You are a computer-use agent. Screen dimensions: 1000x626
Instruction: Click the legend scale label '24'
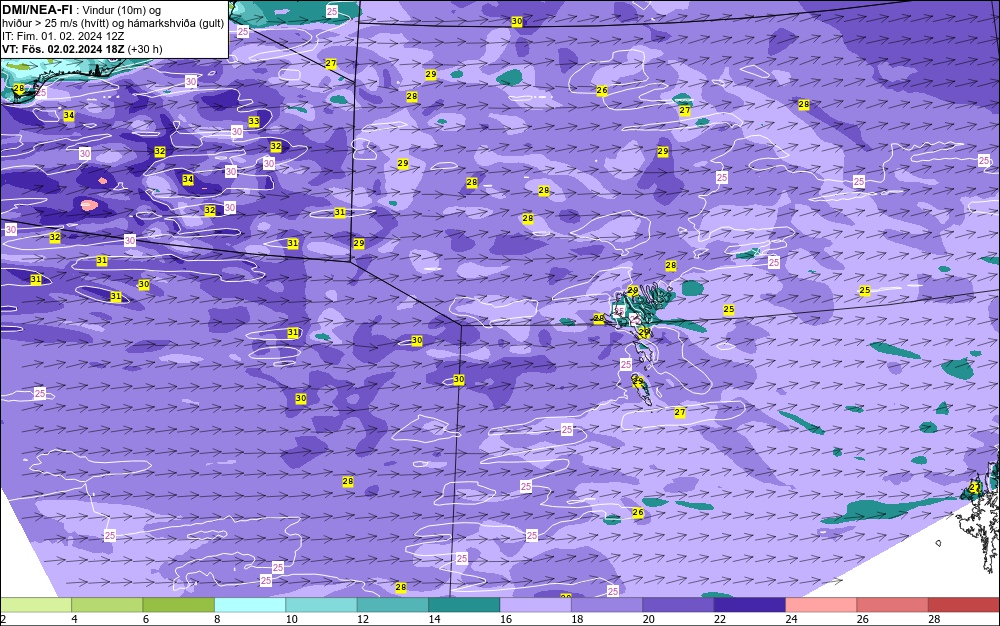click(791, 619)
